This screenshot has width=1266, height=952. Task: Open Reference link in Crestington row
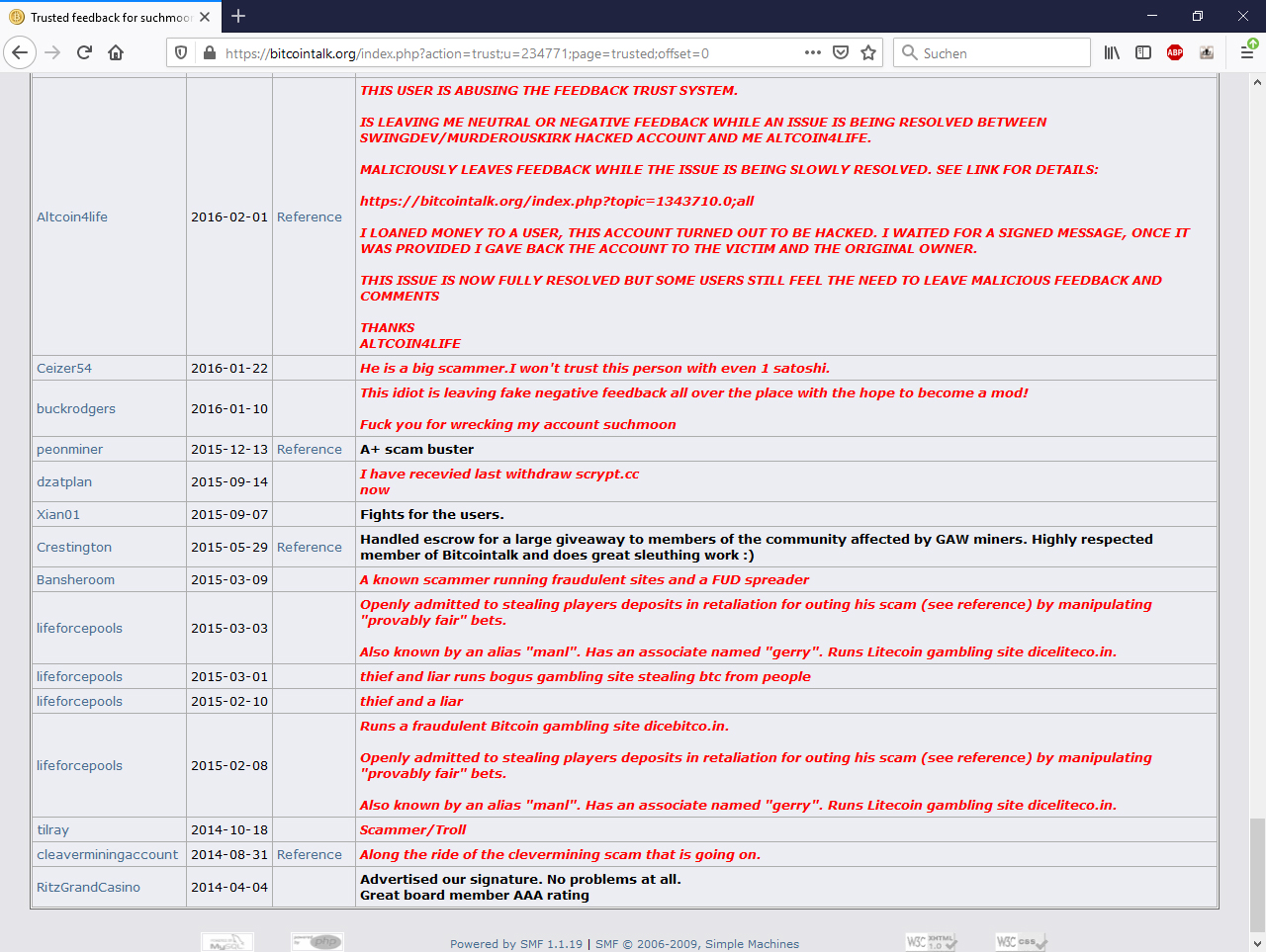(310, 547)
